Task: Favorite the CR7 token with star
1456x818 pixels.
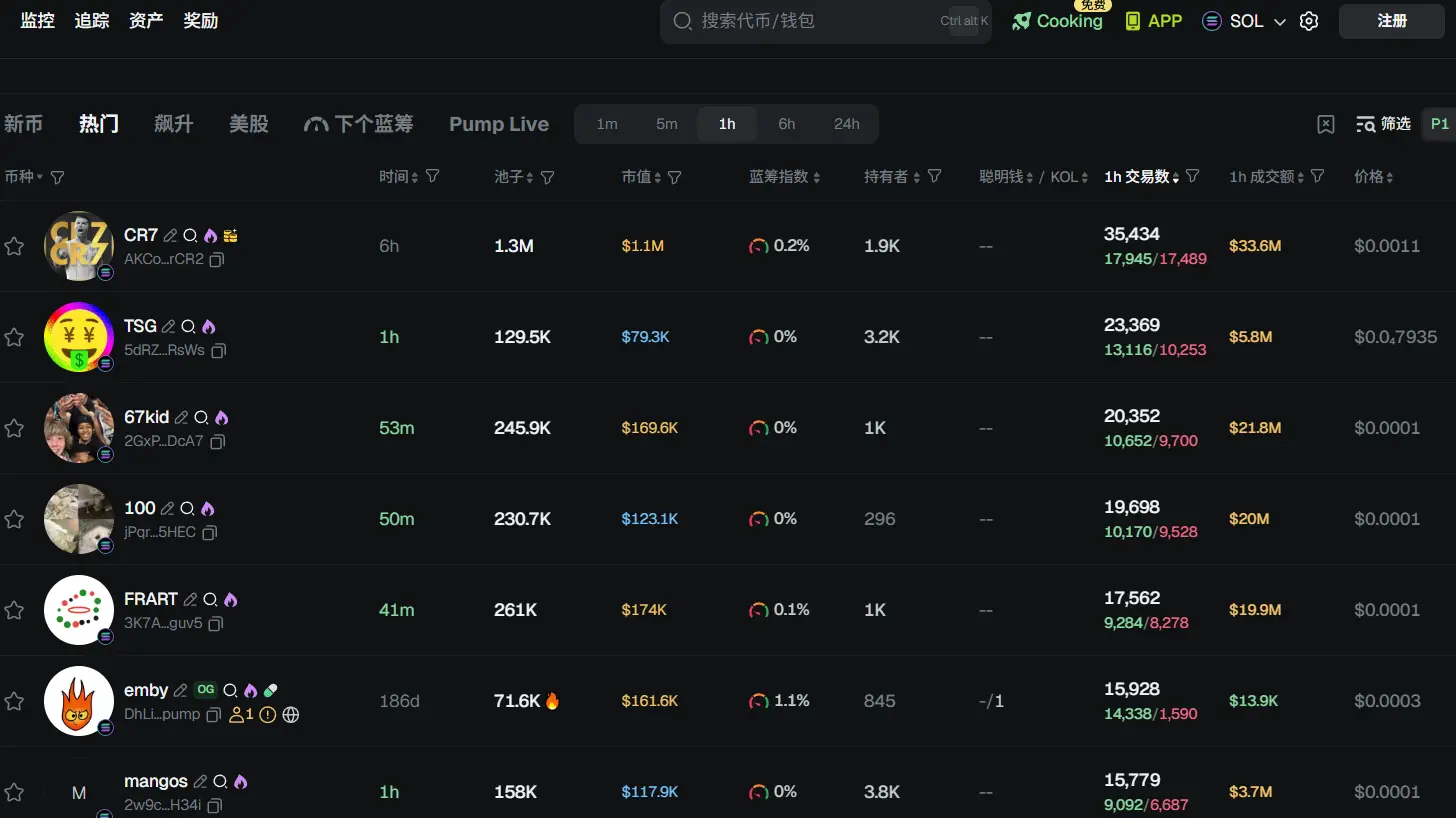Action: (14, 246)
